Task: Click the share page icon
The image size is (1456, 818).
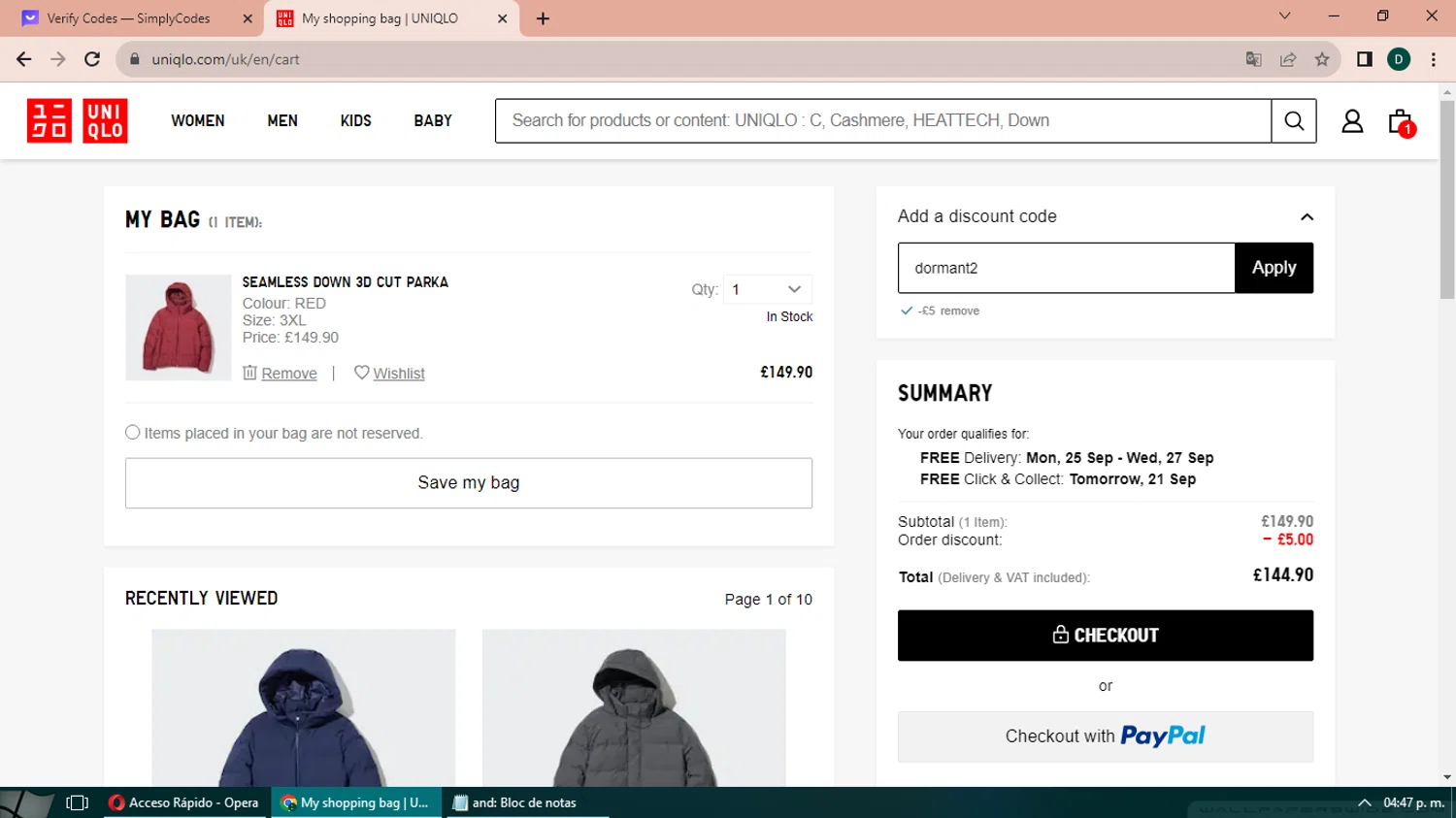Action: click(1288, 59)
